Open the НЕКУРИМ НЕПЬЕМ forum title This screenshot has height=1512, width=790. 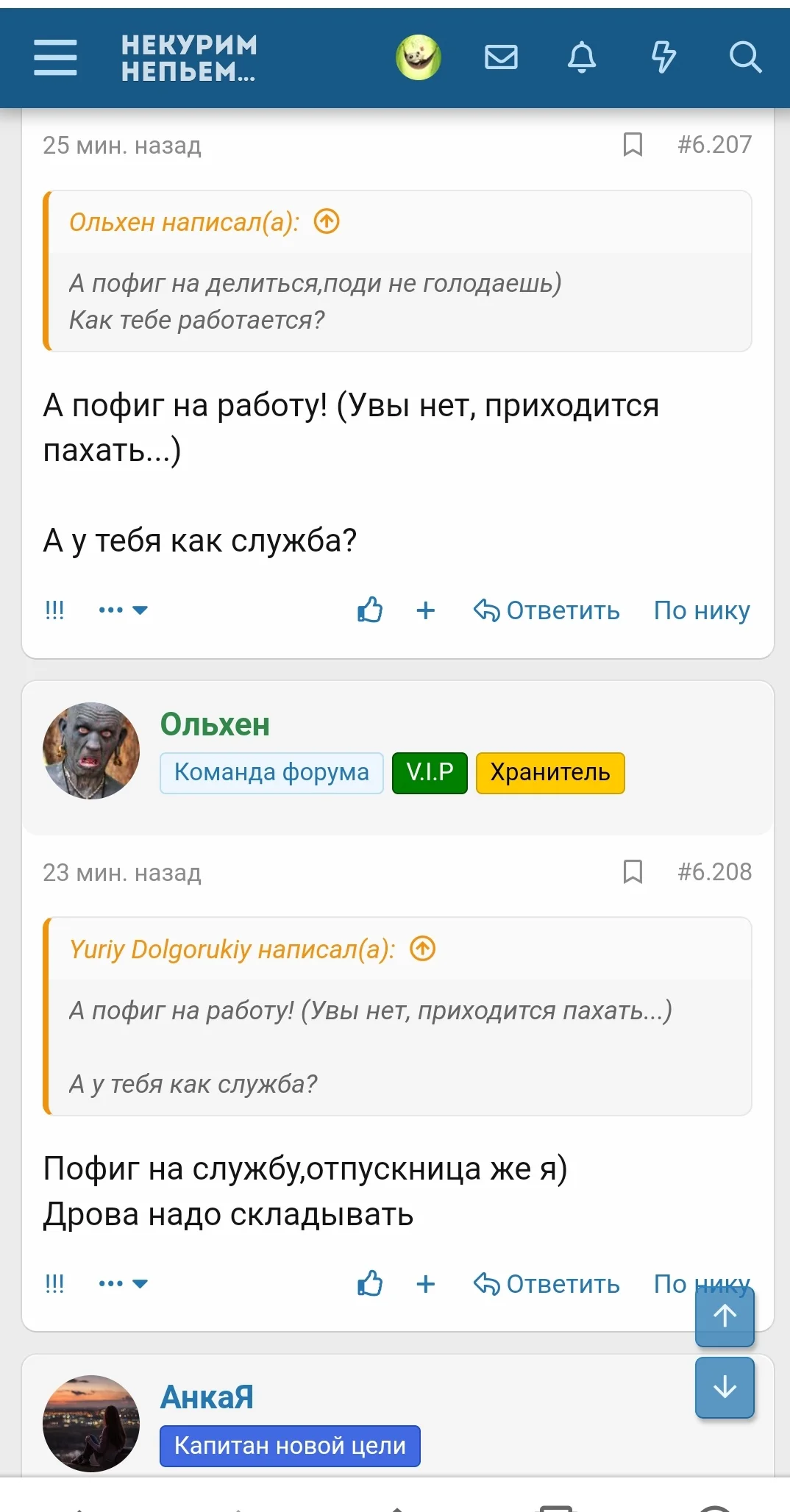[189, 57]
